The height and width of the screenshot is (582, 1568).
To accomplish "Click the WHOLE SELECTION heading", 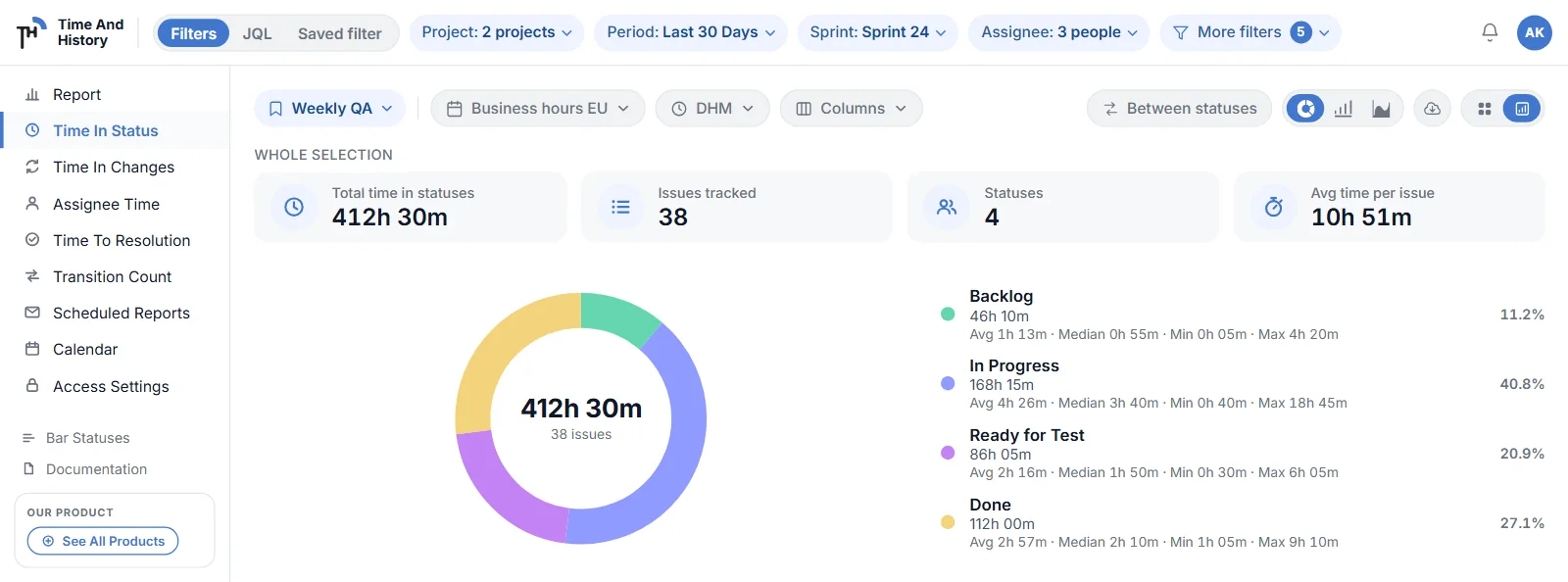I will pos(323,155).
